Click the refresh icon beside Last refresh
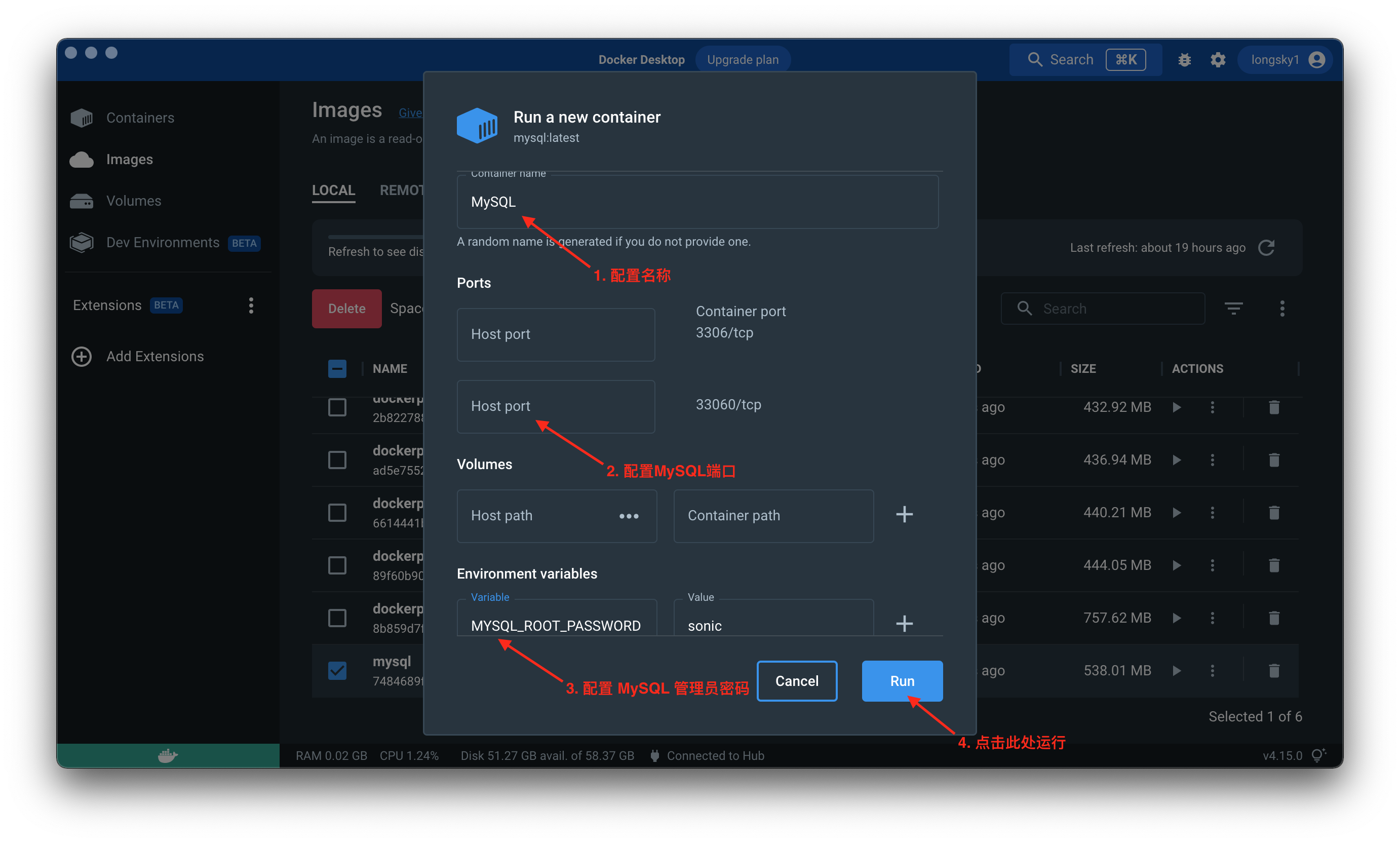This screenshot has height=843, width=1400. (x=1266, y=248)
